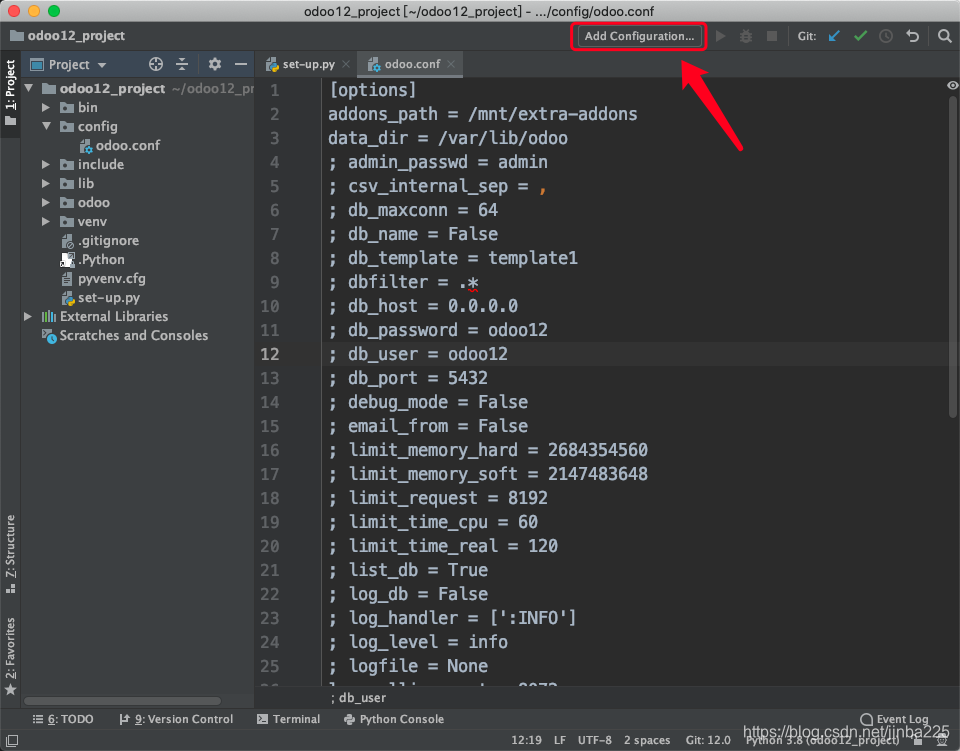Collapse all with the project toolbar icon
The height and width of the screenshot is (751, 960).
click(x=182, y=64)
